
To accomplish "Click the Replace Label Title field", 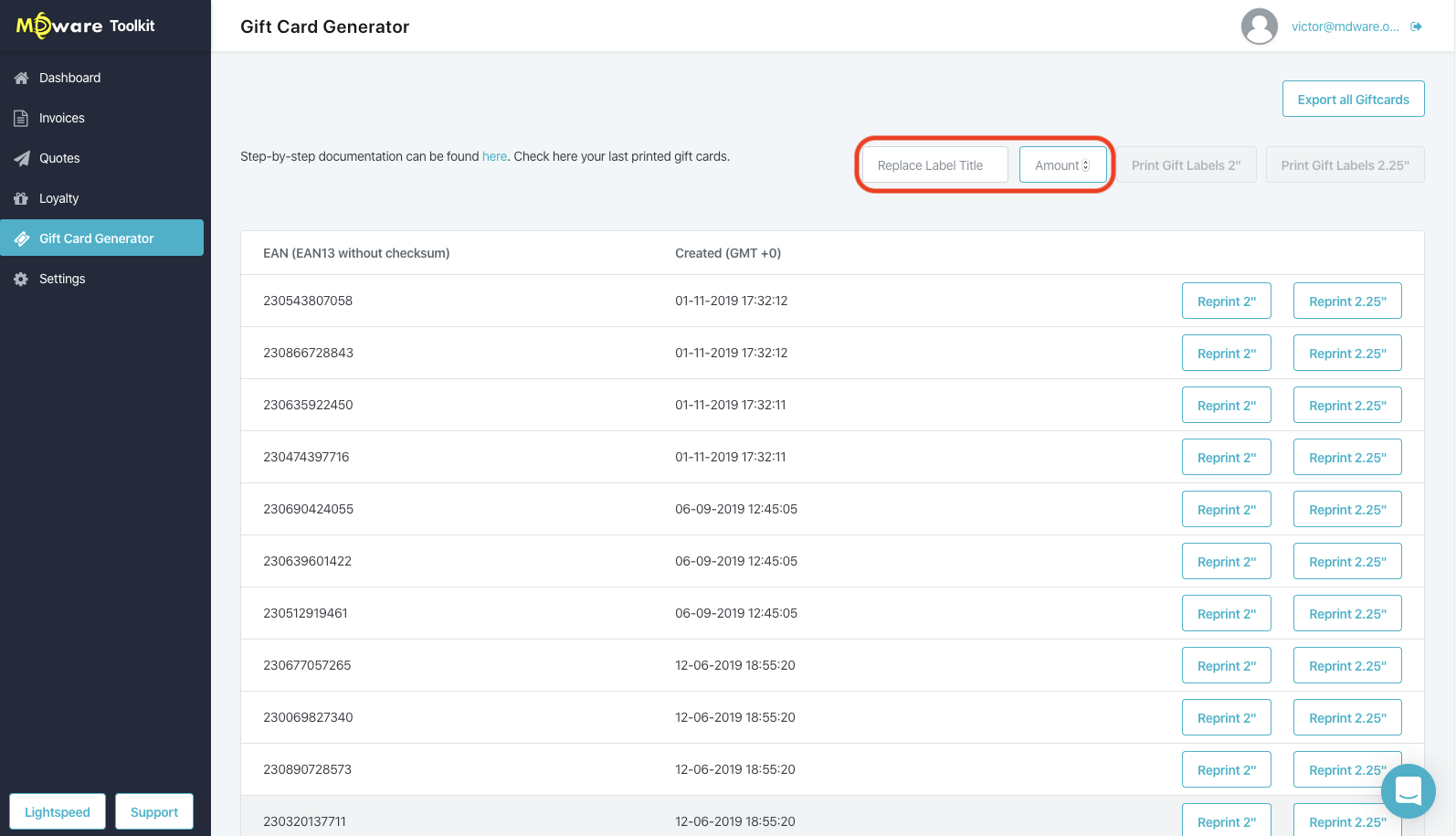I will [935, 164].
